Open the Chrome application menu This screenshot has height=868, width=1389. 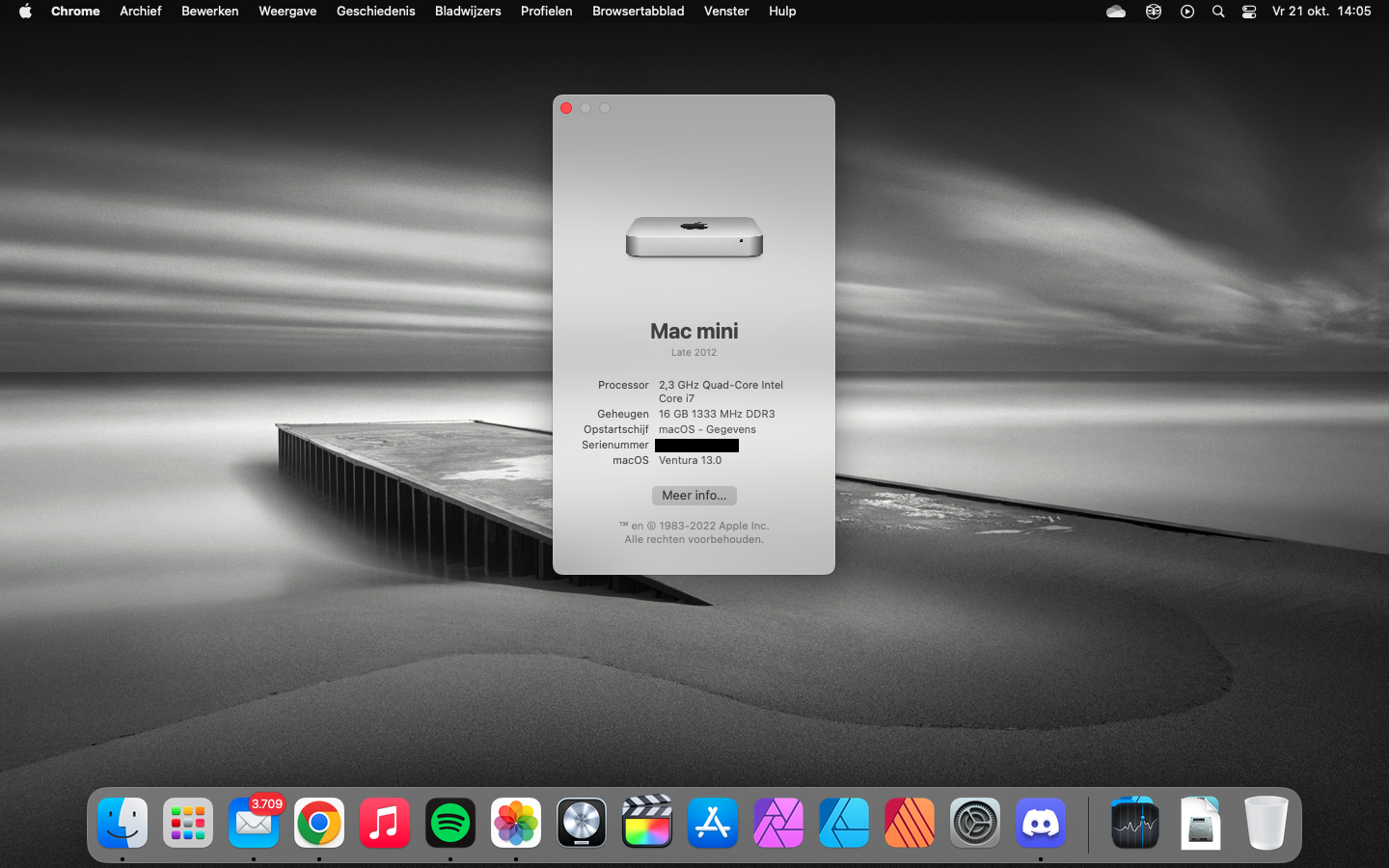click(75, 12)
